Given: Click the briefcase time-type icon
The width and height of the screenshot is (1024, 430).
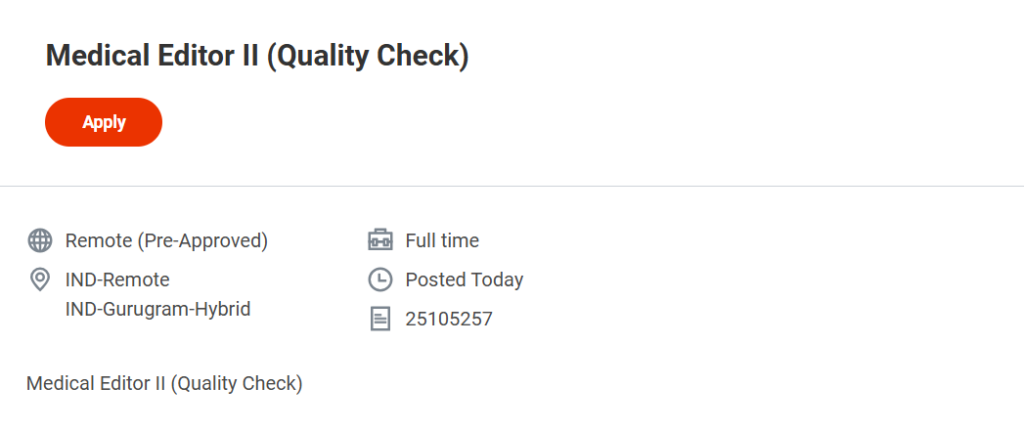Looking at the screenshot, I should coord(380,240).
